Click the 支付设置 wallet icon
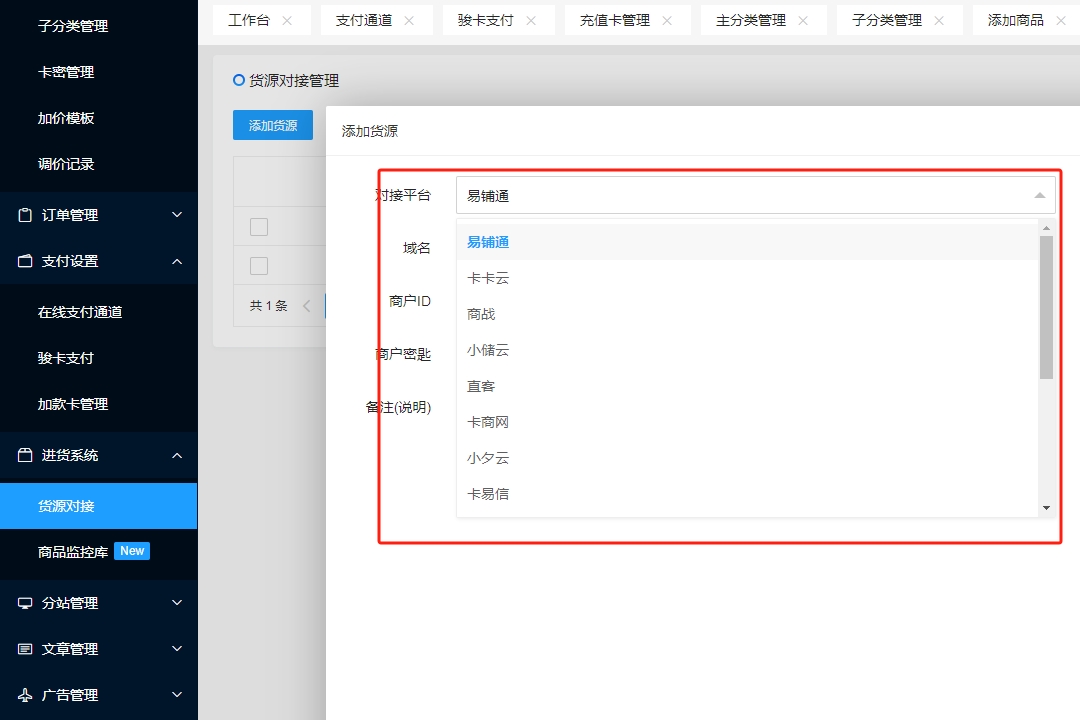This screenshot has height=720, width=1080. (x=25, y=261)
